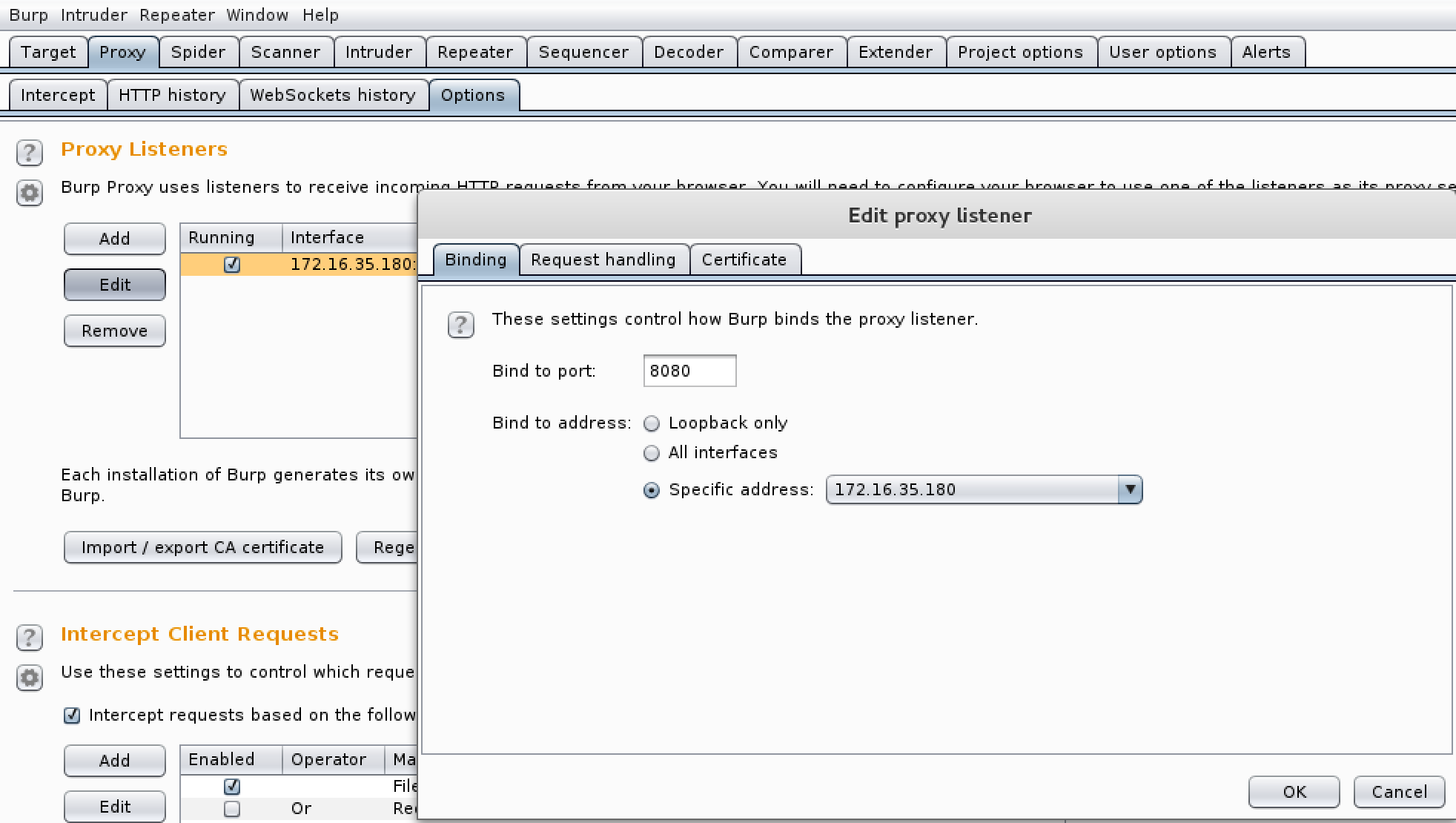Open the Intruder menu in menu bar
The width and height of the screenshot is (1456, 823).
tap(93, 15)
